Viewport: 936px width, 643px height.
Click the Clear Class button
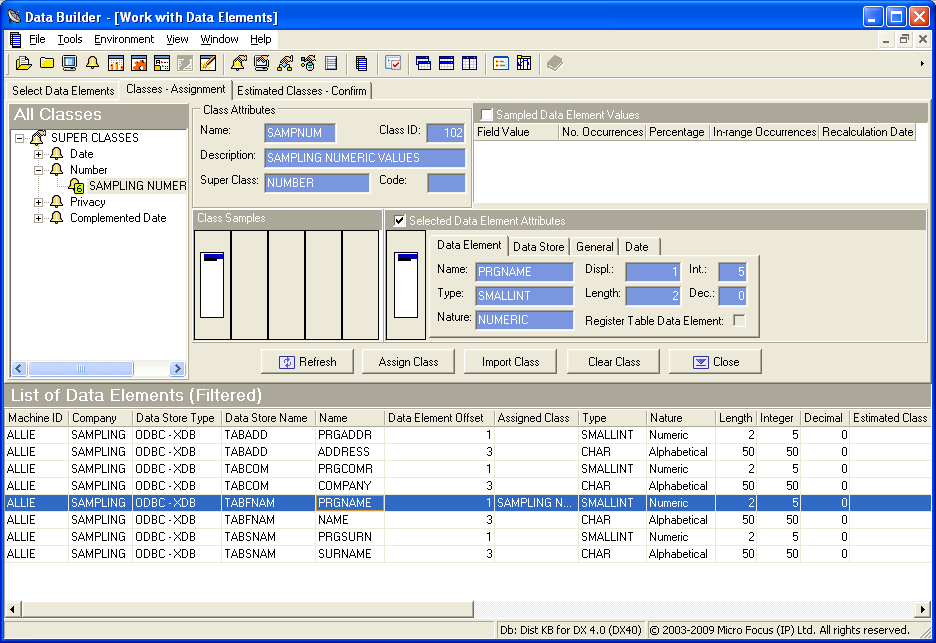[613, 361]
